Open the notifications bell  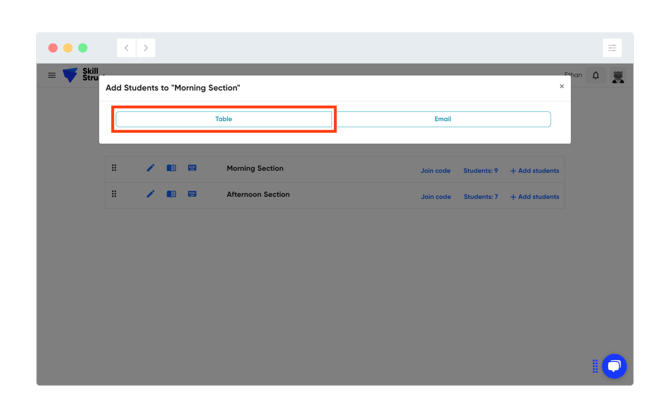pyautogui.click(x=596, y=75)
